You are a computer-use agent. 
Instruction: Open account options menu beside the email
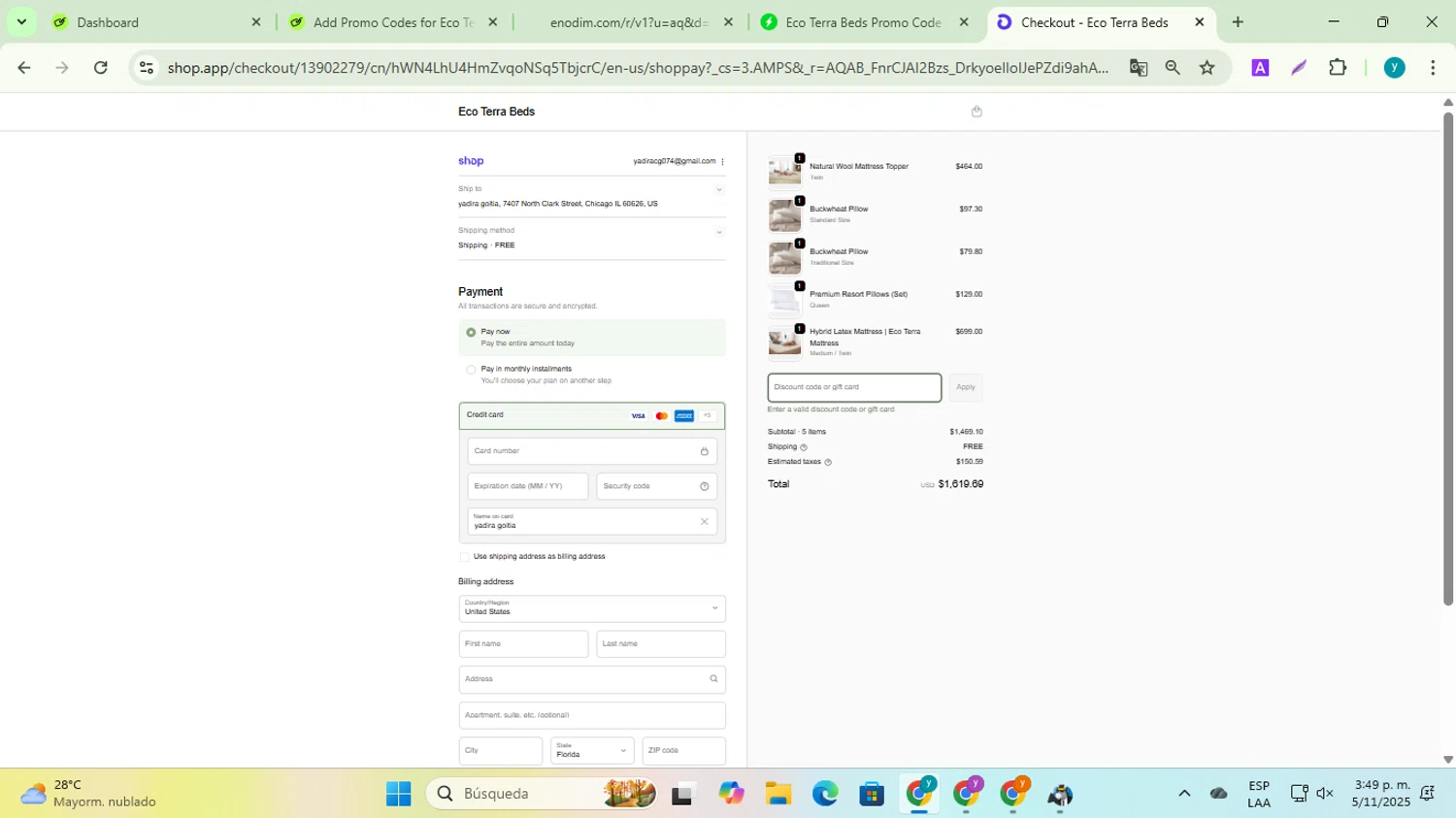click(x=722, y=162)
